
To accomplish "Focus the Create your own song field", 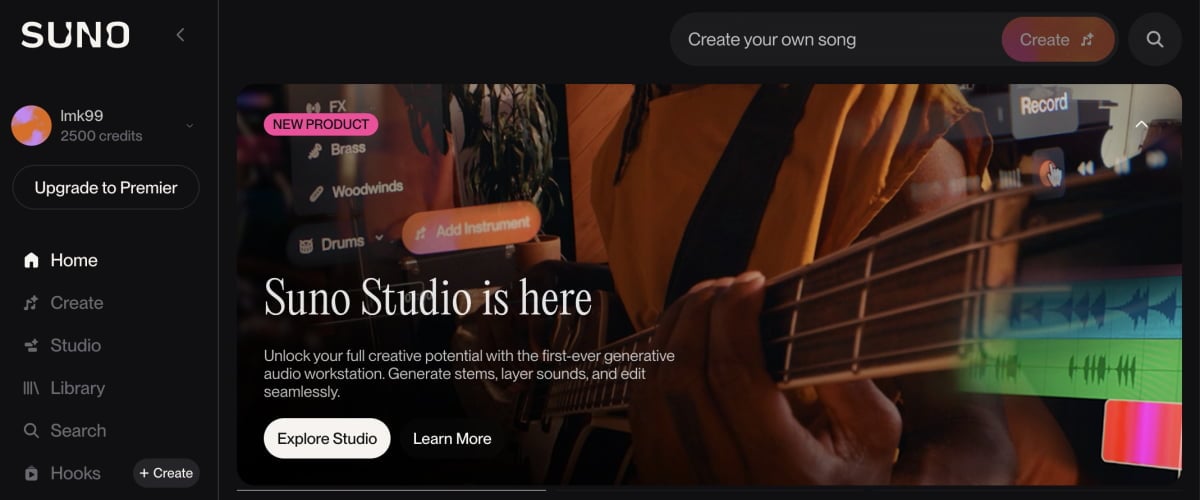I will [x=840, y=40].
